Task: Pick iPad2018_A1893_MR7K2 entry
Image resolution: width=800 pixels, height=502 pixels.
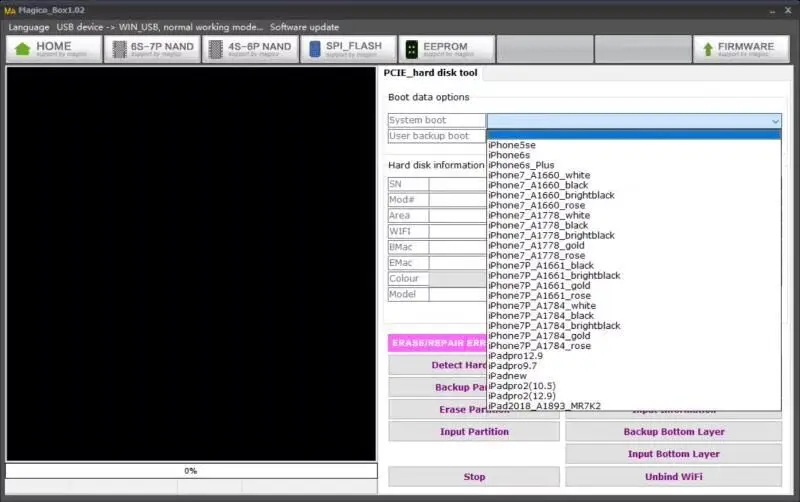Action: tap(634, 406)
